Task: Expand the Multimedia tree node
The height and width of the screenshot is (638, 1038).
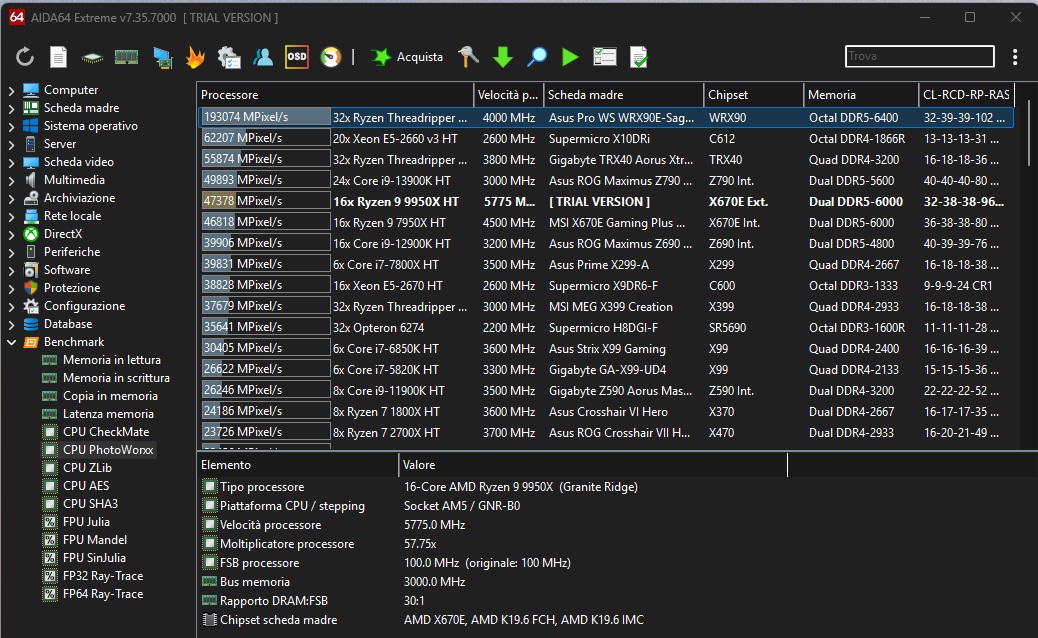Action: (x=11, y=180)
